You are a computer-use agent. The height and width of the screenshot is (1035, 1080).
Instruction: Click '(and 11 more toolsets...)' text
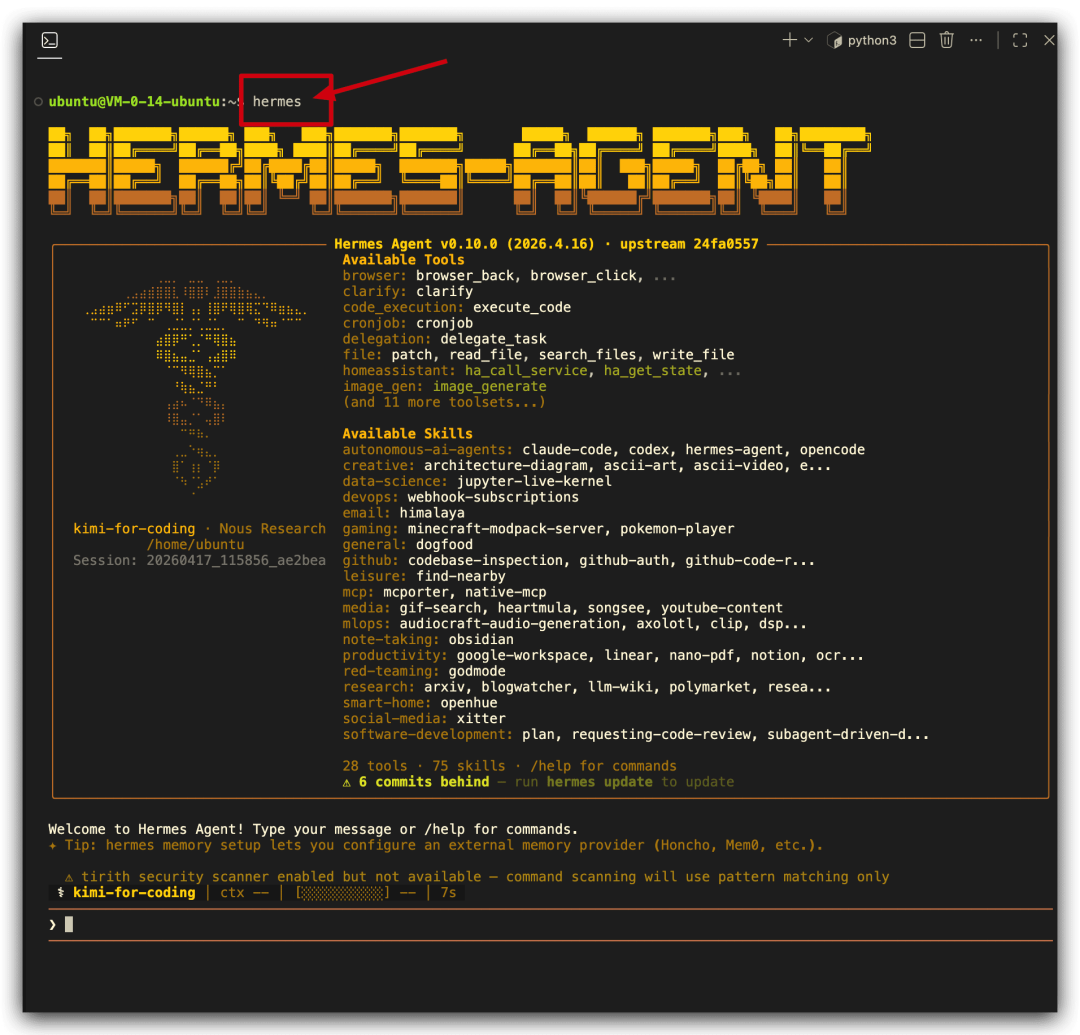pyautogui.click(x=444, y=402)
